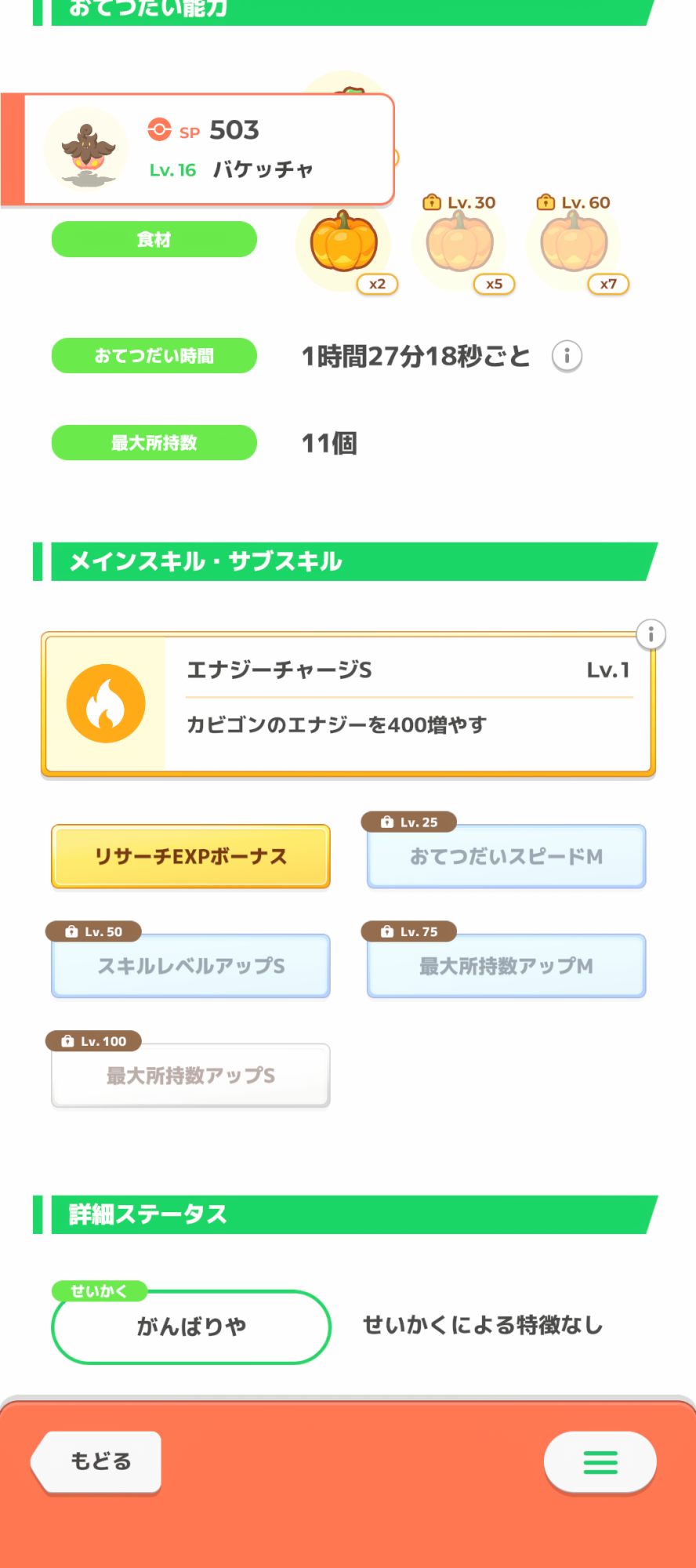
Task: Open info icon on main skill card
Action: [651, 634]
